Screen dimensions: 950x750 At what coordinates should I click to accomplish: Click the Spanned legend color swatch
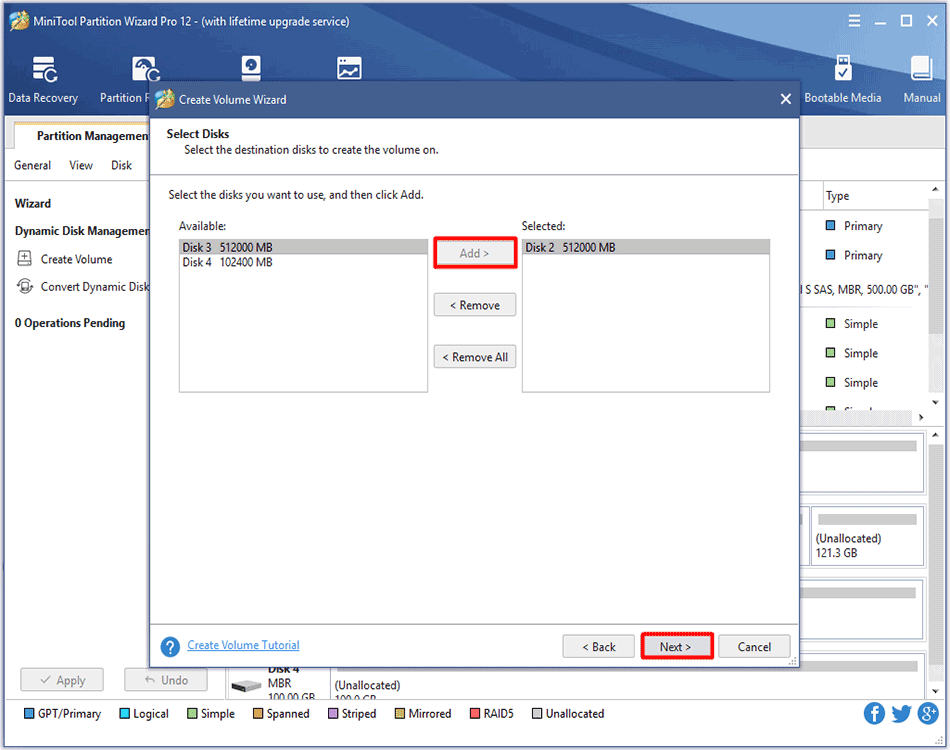(257, 713)
